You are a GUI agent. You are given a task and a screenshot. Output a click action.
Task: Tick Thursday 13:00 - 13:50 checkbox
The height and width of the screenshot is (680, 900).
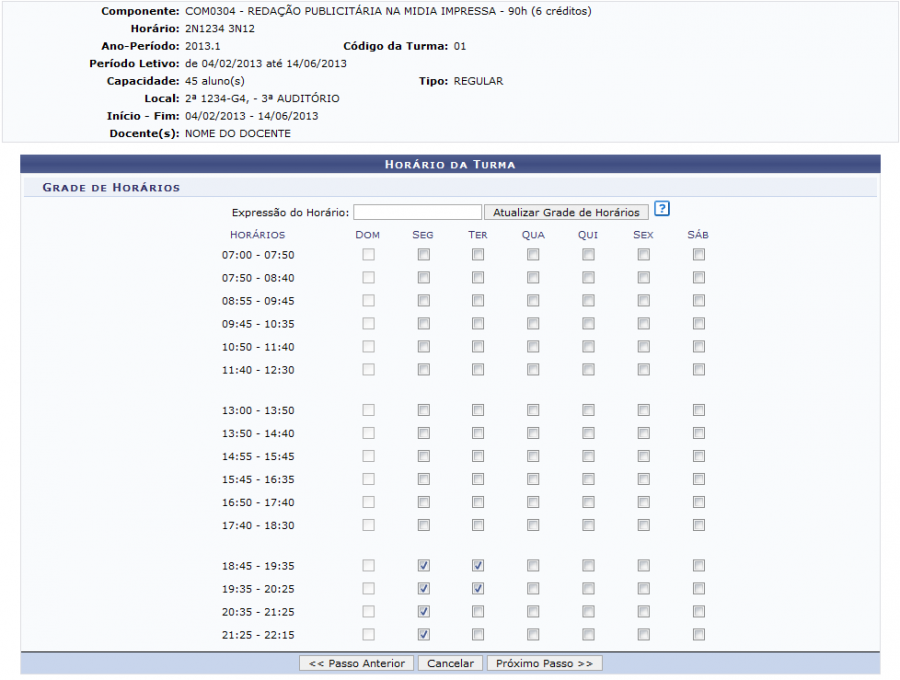coord(588,411)
